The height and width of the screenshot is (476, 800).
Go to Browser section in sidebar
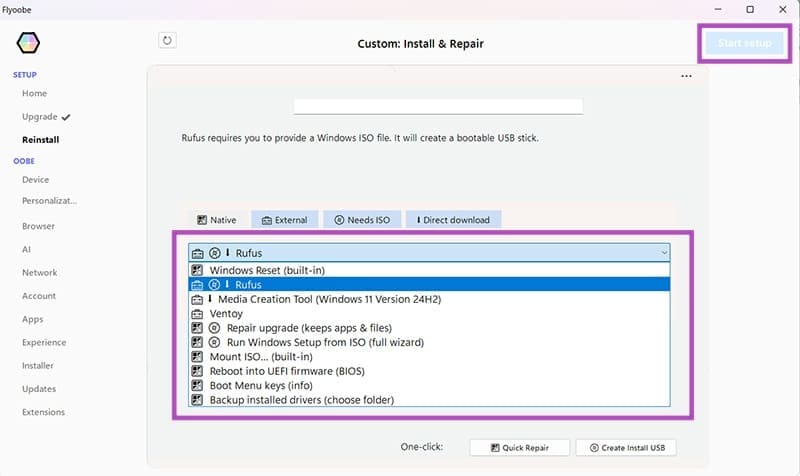(x=39, y=226)
